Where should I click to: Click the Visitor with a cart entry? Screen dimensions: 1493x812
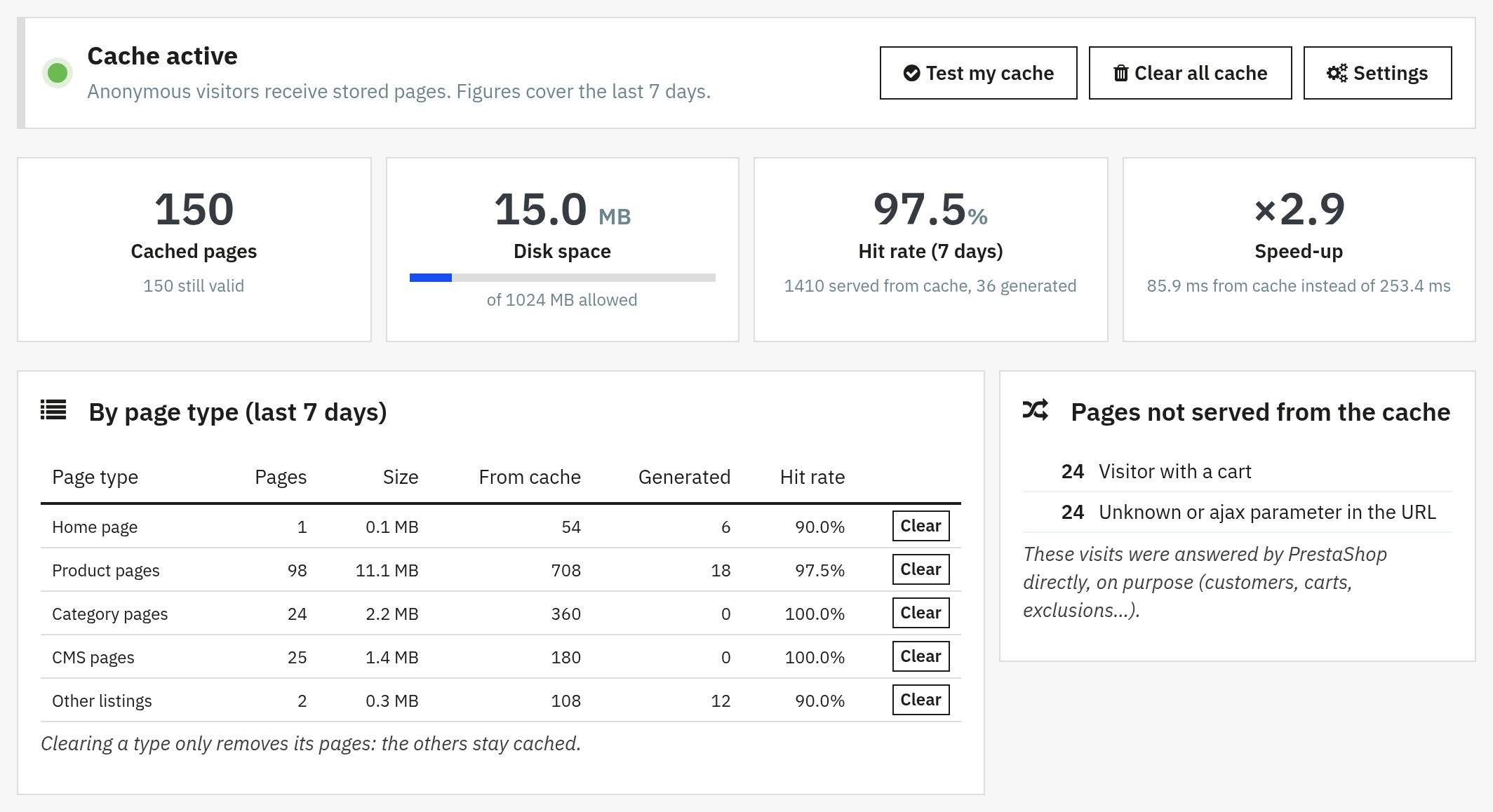[1174, 471]
